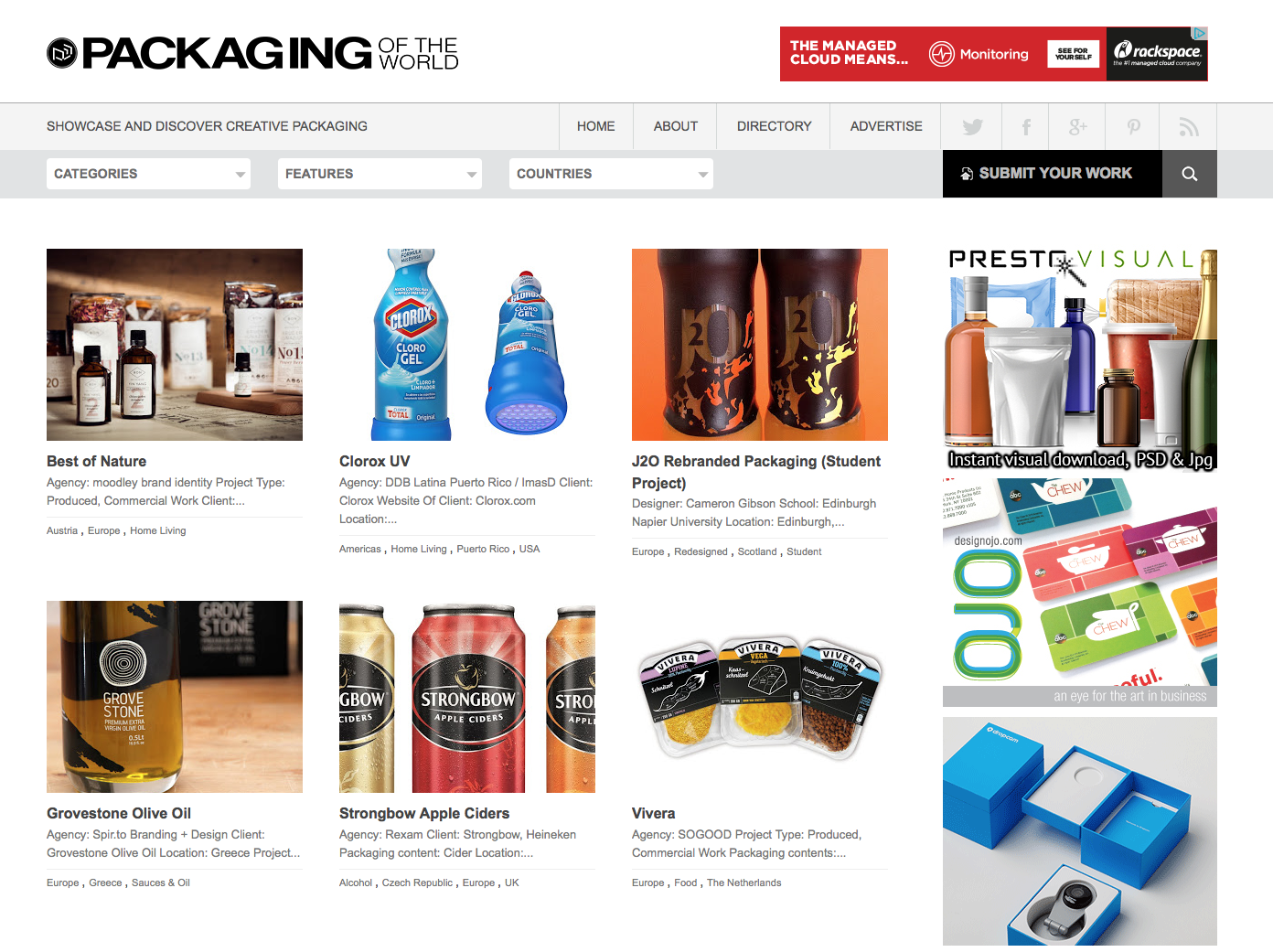Click the Packaging of the World logo
Screen dimensions: 1273x952
[252, 53]
